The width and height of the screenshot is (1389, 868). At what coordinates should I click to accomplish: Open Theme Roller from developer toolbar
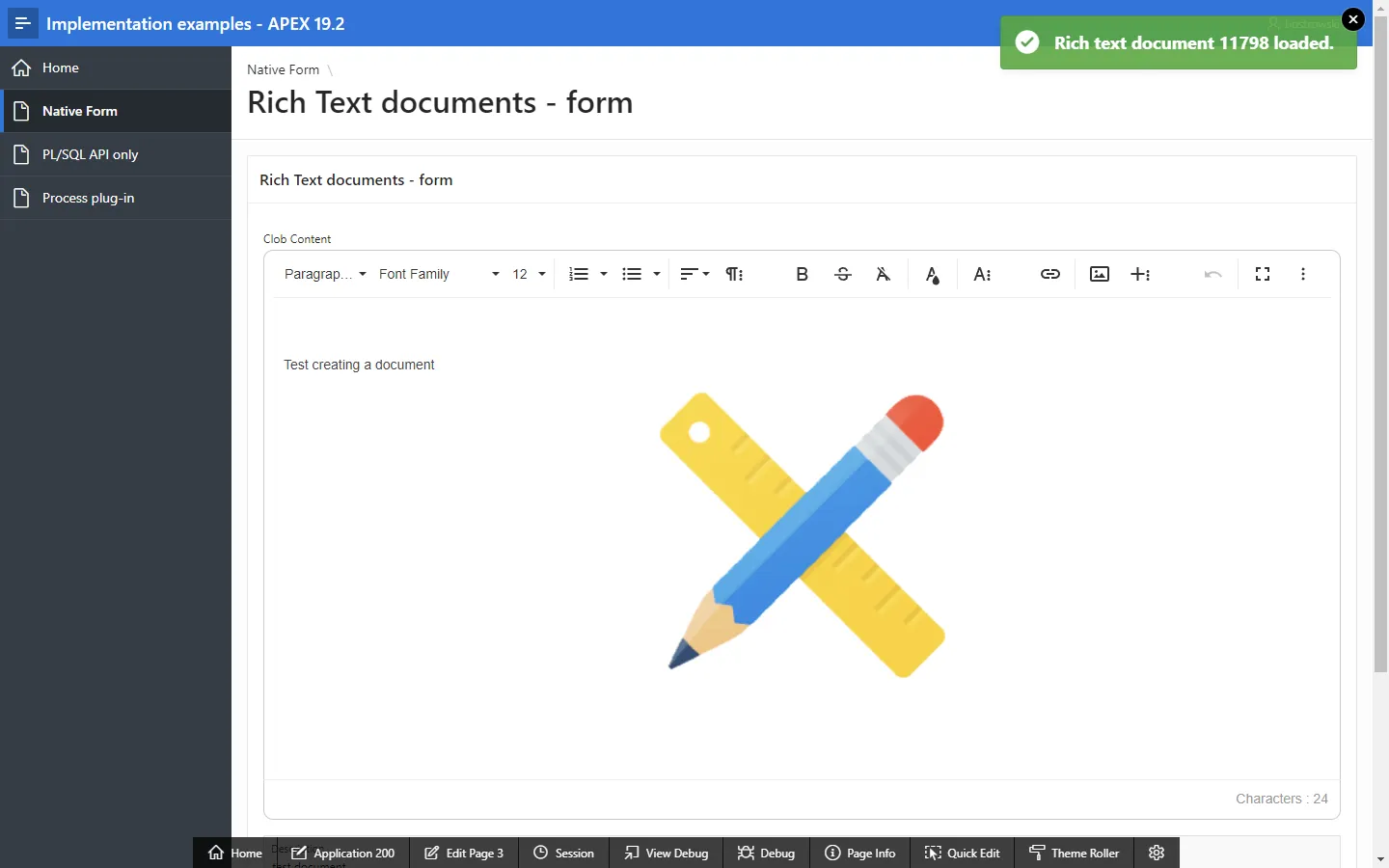coord(1075,853)
